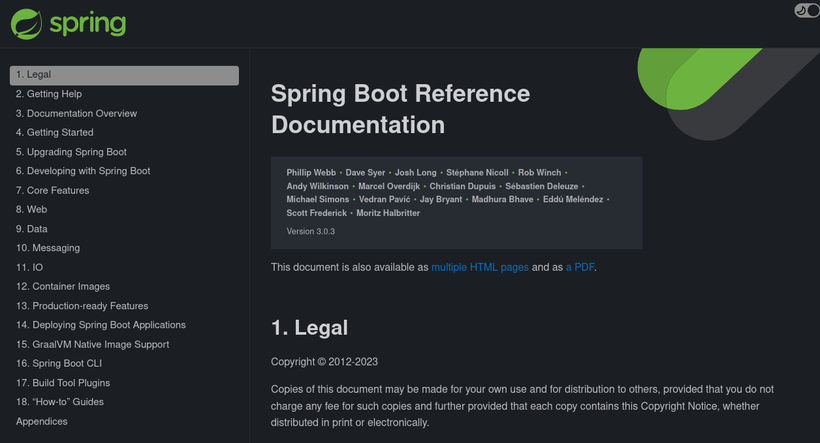Viewport: 820px width, 443px height.
Task: Go to "3. Documentation Overview"
Action: pyautogui.click(x=76, y=113)
